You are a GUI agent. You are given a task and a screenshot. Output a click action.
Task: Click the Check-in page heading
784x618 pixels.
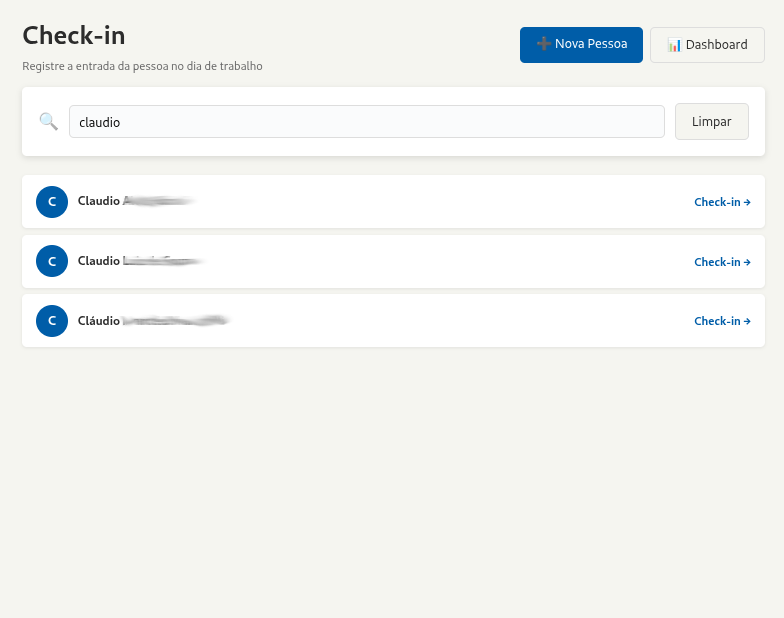(x=74, y=35)
